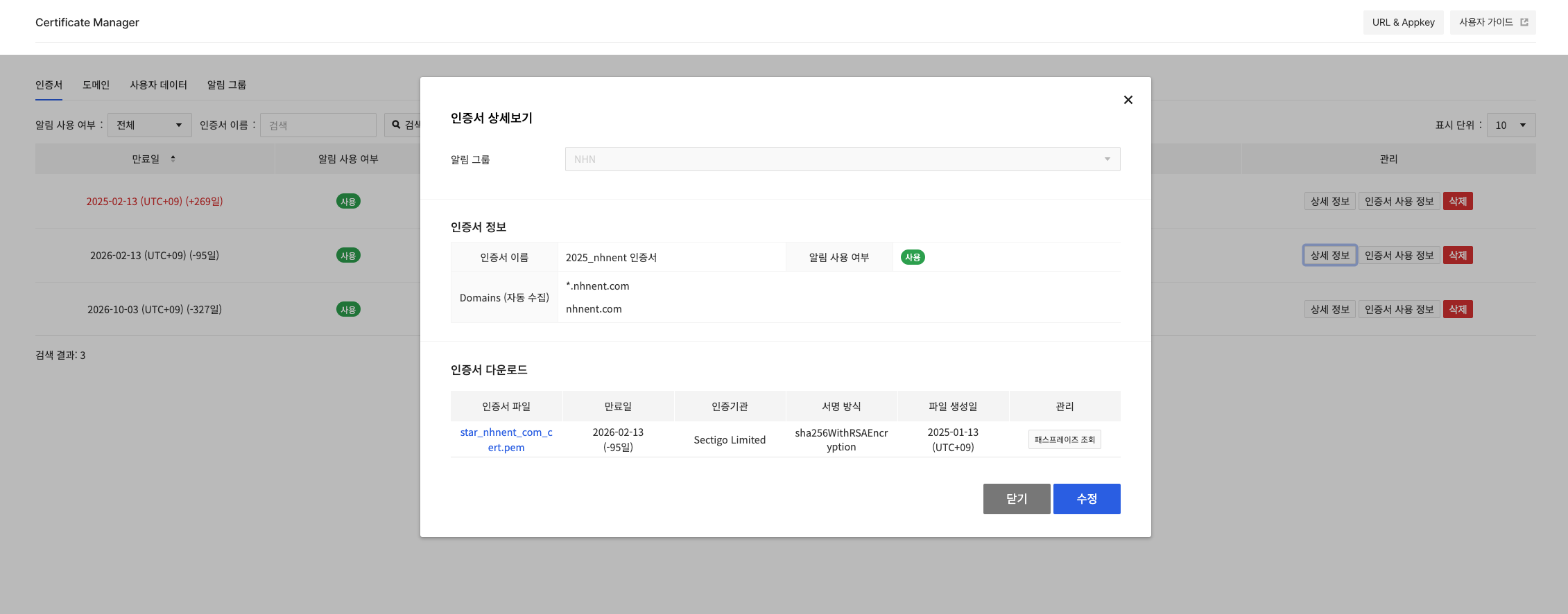The image size is (1568, 614).
Task: Click the gray 닫기 button
Action: tap(1016, 499)
